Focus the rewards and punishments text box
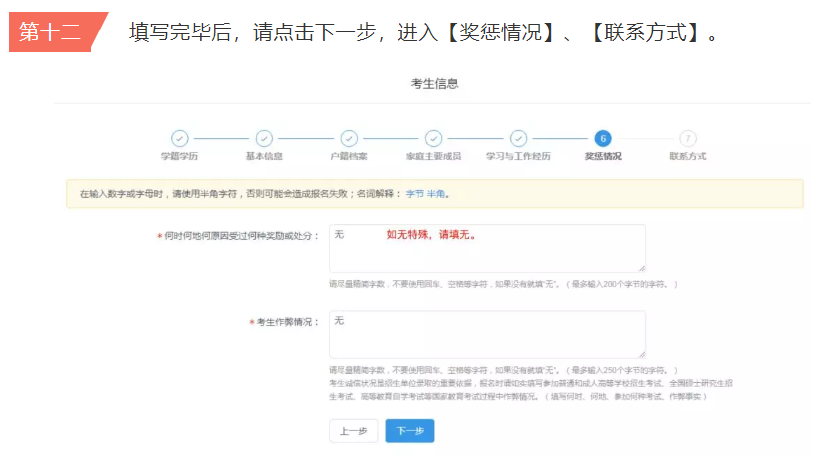 (x=487, y=248)
